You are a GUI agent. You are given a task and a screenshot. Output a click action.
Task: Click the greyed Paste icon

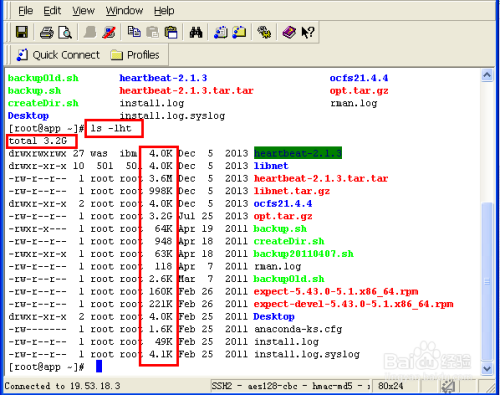pos(153,32)
